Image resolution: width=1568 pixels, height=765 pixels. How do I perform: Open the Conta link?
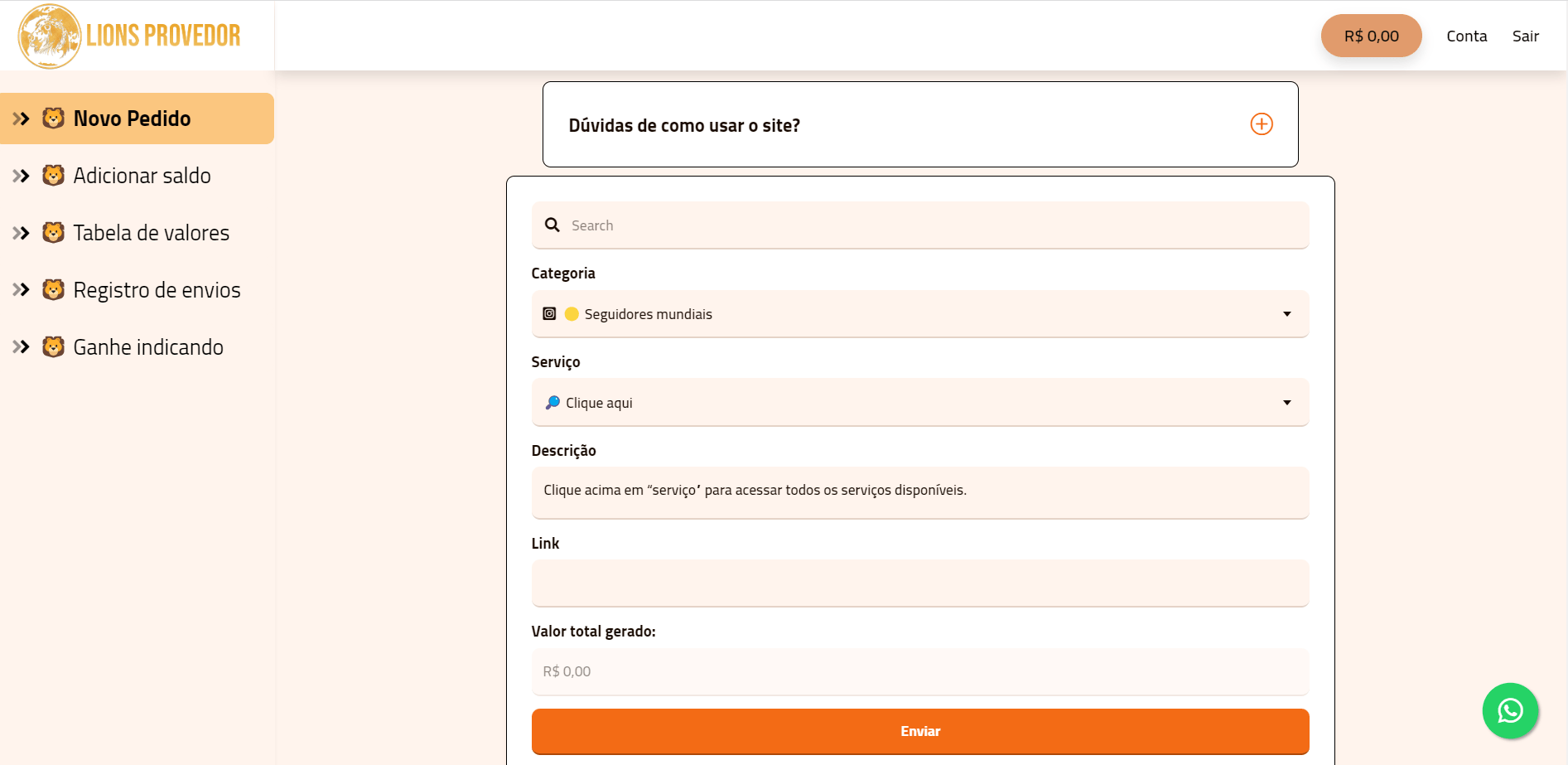point(1466,36)
